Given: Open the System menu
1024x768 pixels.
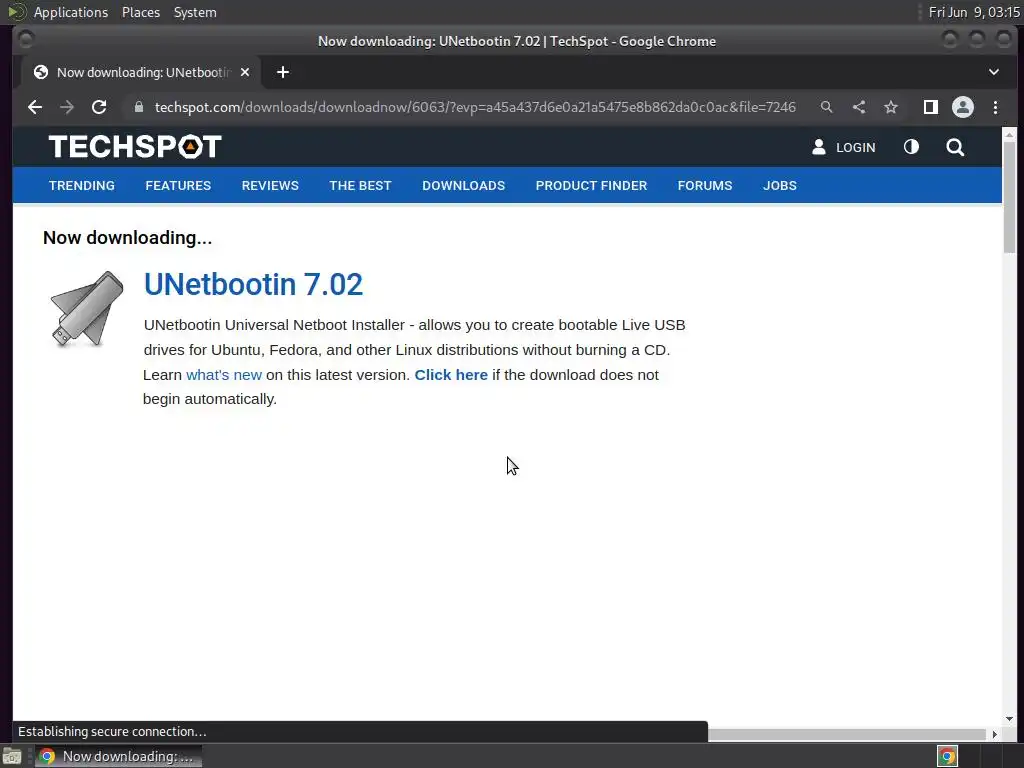Looking at the screenshot, I should (195, 12).
